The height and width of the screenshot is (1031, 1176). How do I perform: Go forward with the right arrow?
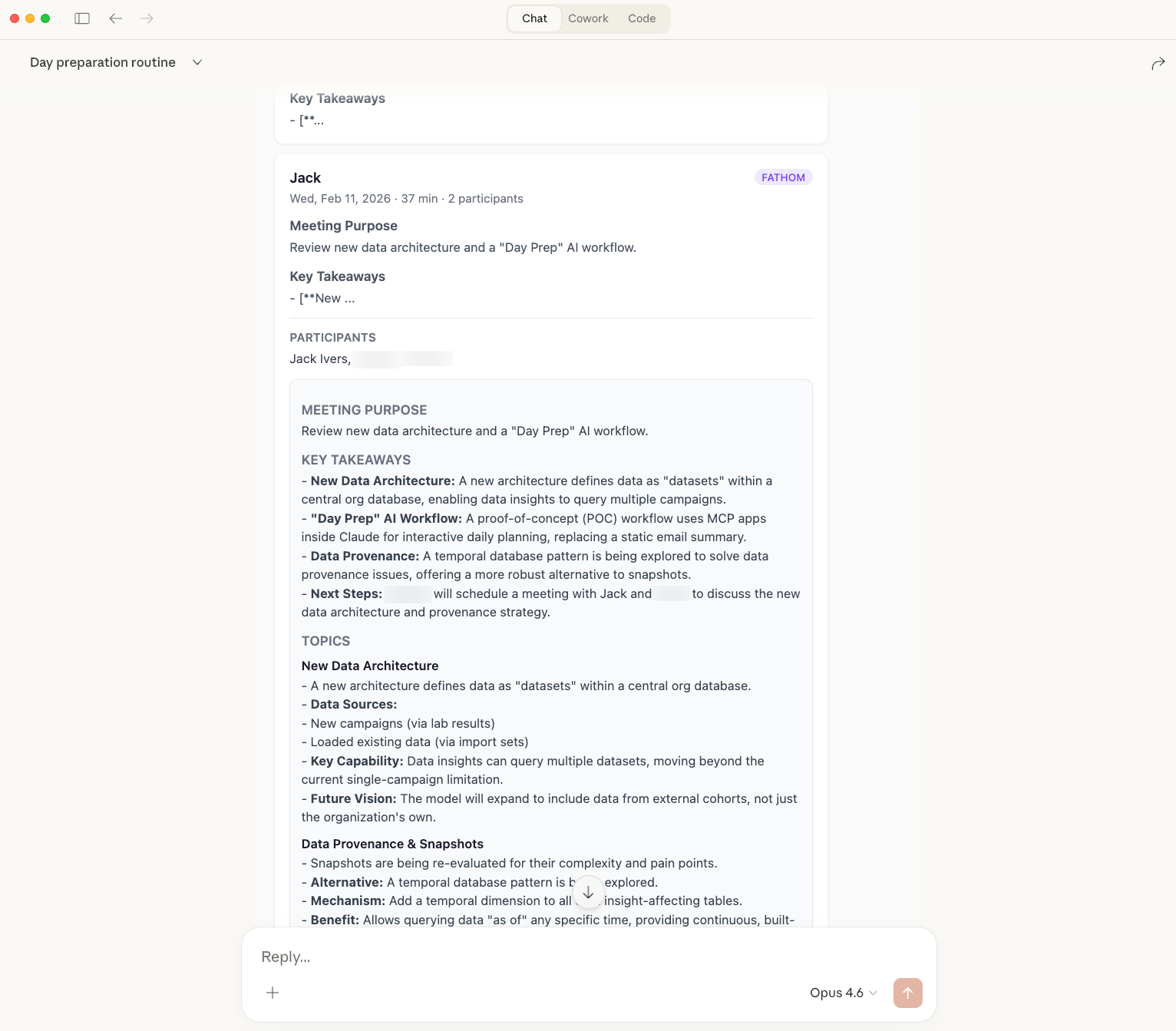[147, 18]
